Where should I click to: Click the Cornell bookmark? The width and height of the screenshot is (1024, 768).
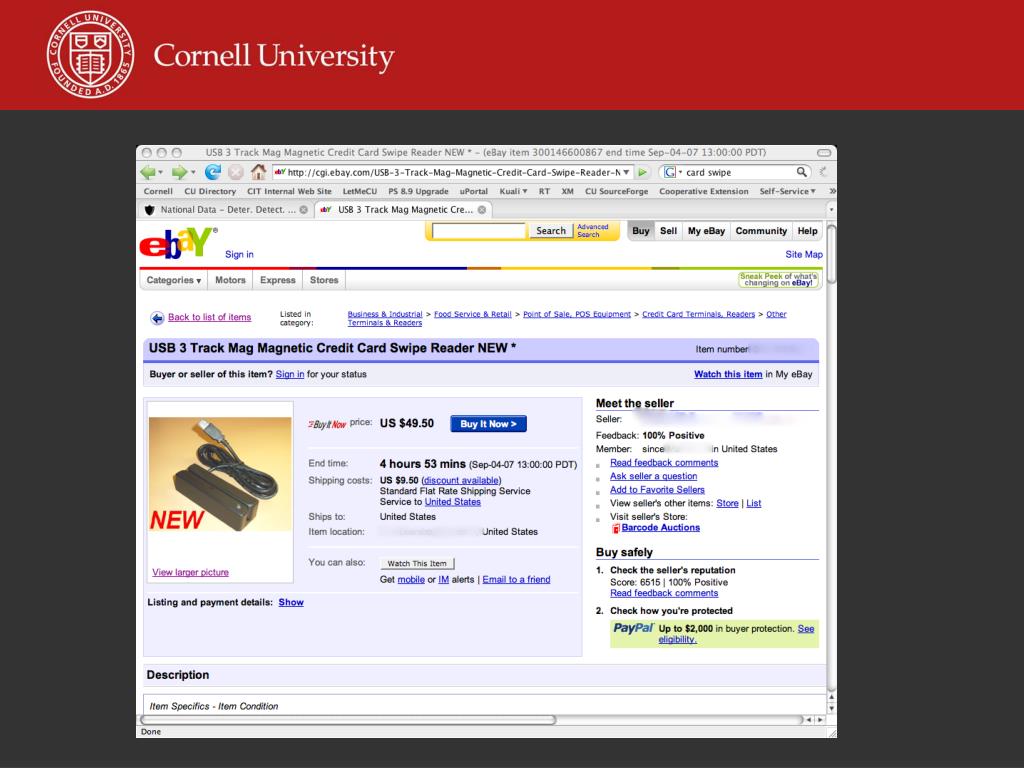point(158,191)
